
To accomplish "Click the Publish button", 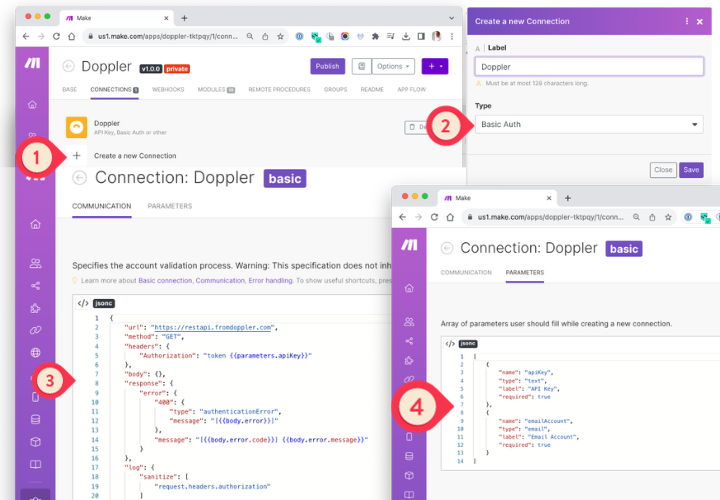I will (x=327, y=66).
